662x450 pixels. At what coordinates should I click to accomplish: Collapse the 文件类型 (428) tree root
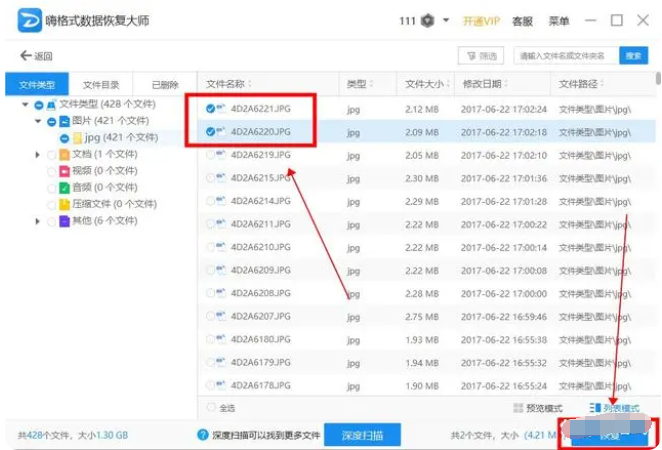[25, 104]
